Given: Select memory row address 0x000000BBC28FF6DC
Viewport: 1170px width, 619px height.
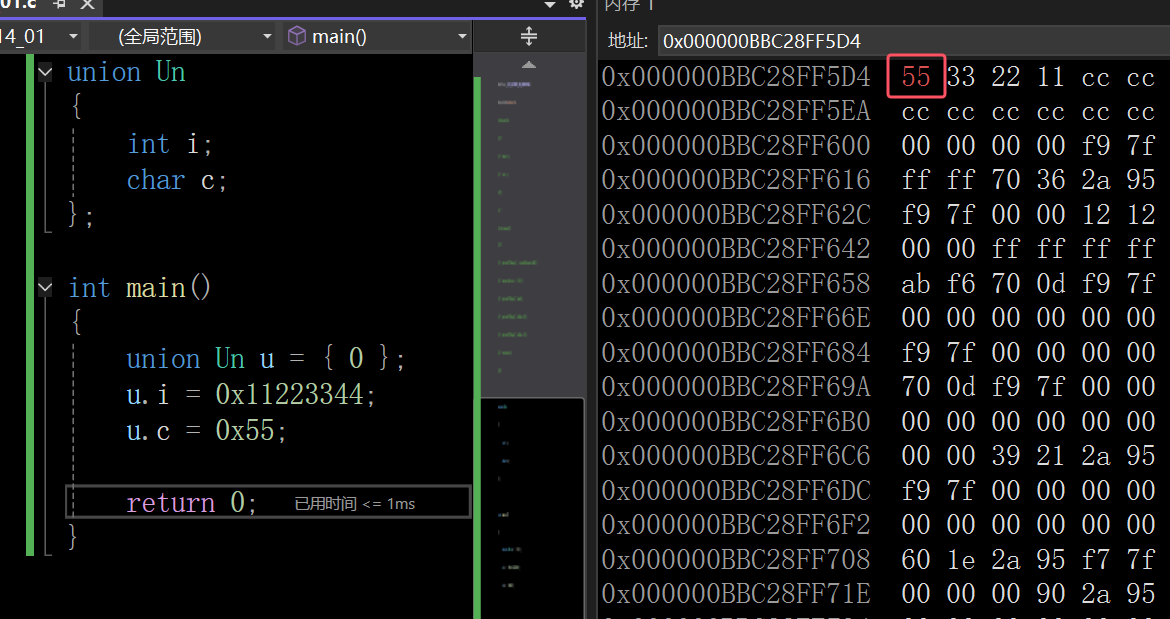Looking at the screenshot, I should (736, 490).
